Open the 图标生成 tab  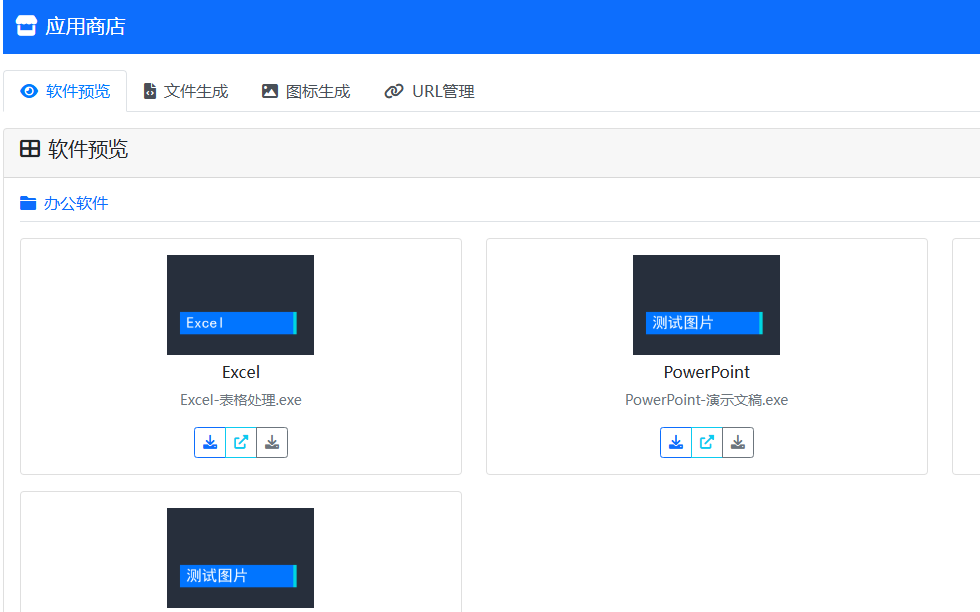coord(306,91)
